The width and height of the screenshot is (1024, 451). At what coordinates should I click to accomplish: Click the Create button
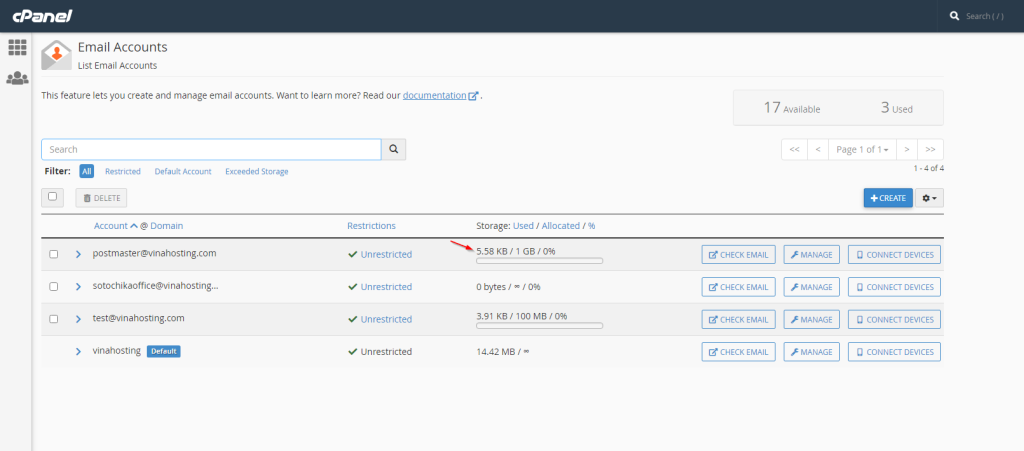[x=888, y=198]
